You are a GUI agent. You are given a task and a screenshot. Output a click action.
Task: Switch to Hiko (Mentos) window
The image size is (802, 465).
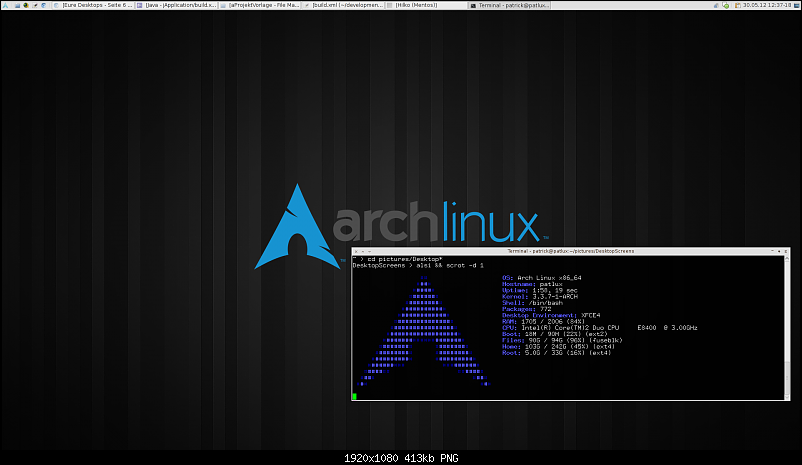point(426,5)
